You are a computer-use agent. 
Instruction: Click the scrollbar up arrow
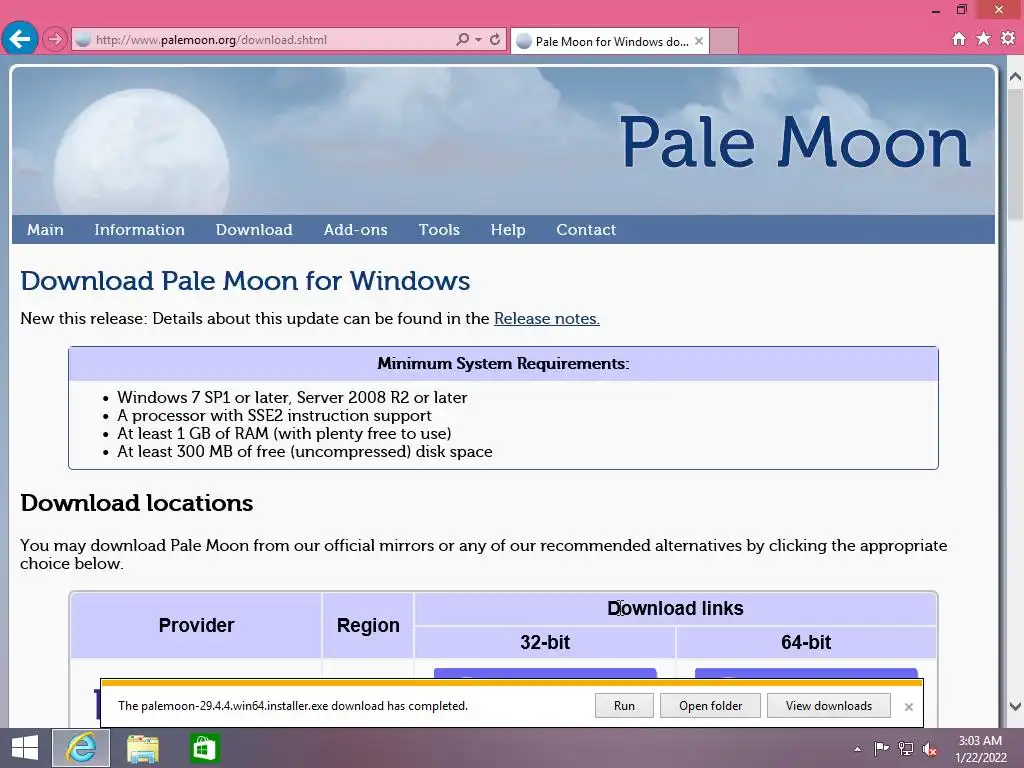click(1015, 77)
